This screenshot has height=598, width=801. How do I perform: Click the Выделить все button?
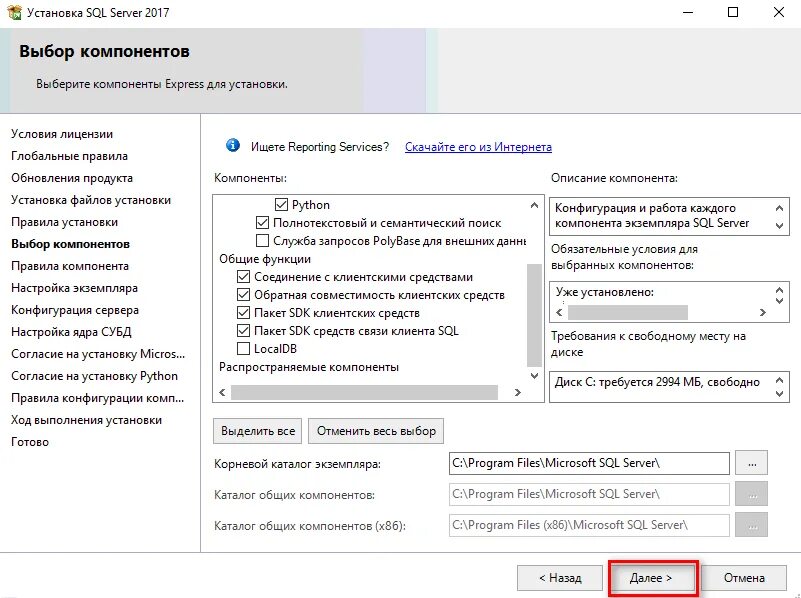coord(257,431)
